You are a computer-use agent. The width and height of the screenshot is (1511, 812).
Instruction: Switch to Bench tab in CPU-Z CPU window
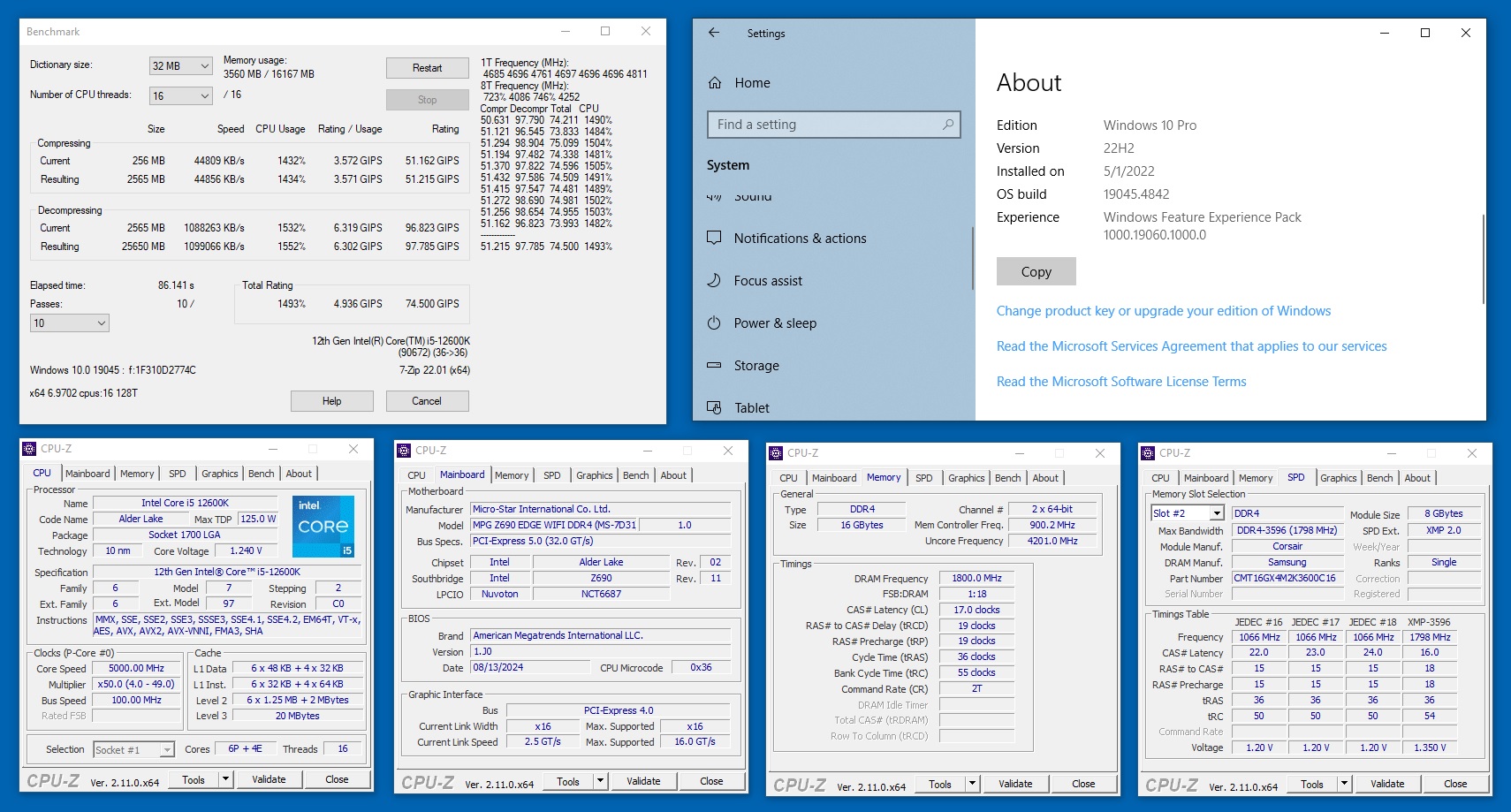261,474
